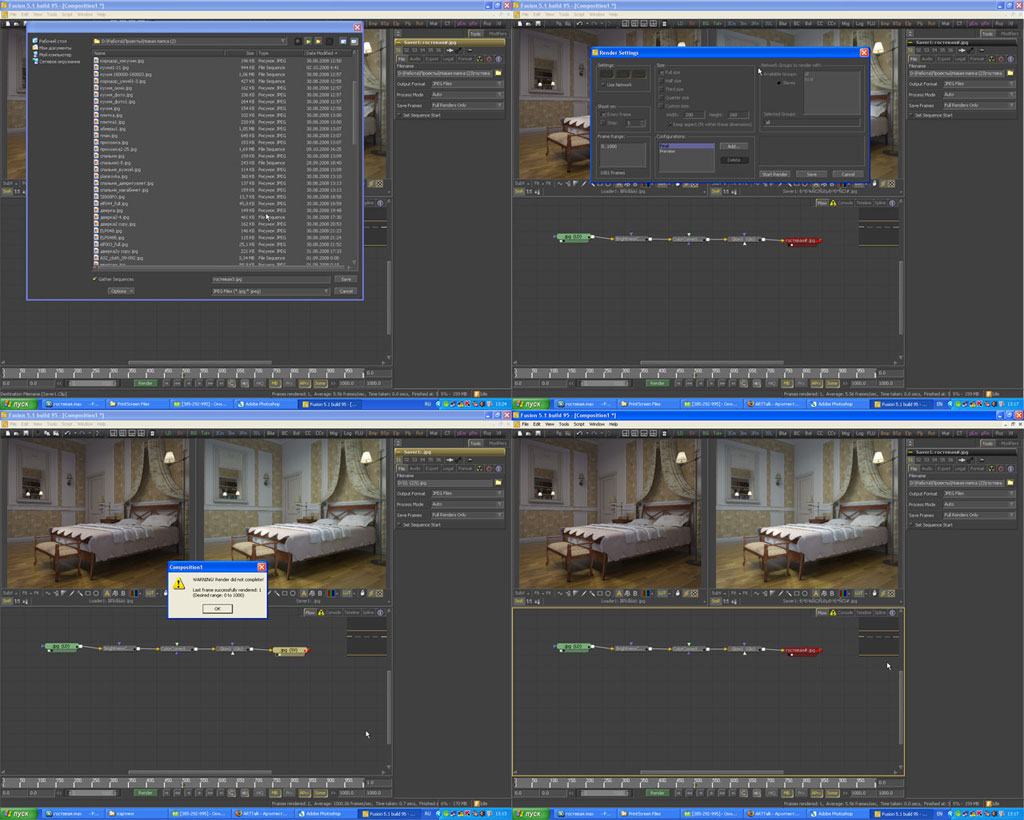Click the Start Render button

(x=774, y=174)
